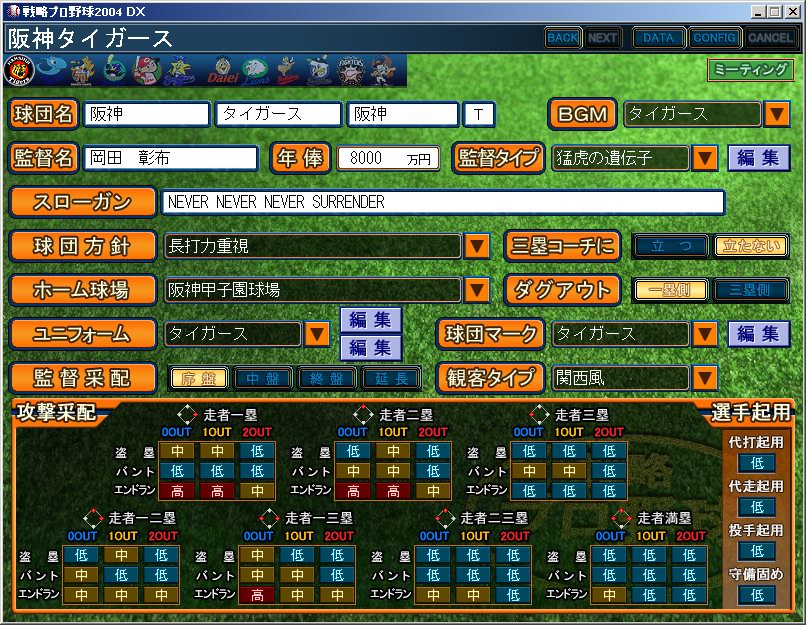
Task: Open the 観客タイプ dropdown list
Action: point(705,378)
